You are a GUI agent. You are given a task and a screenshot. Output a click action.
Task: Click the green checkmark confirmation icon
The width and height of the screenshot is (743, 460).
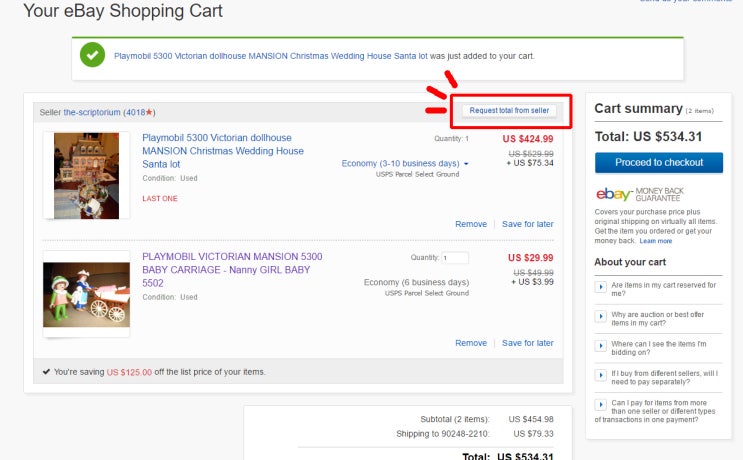[x=93, y=56]
